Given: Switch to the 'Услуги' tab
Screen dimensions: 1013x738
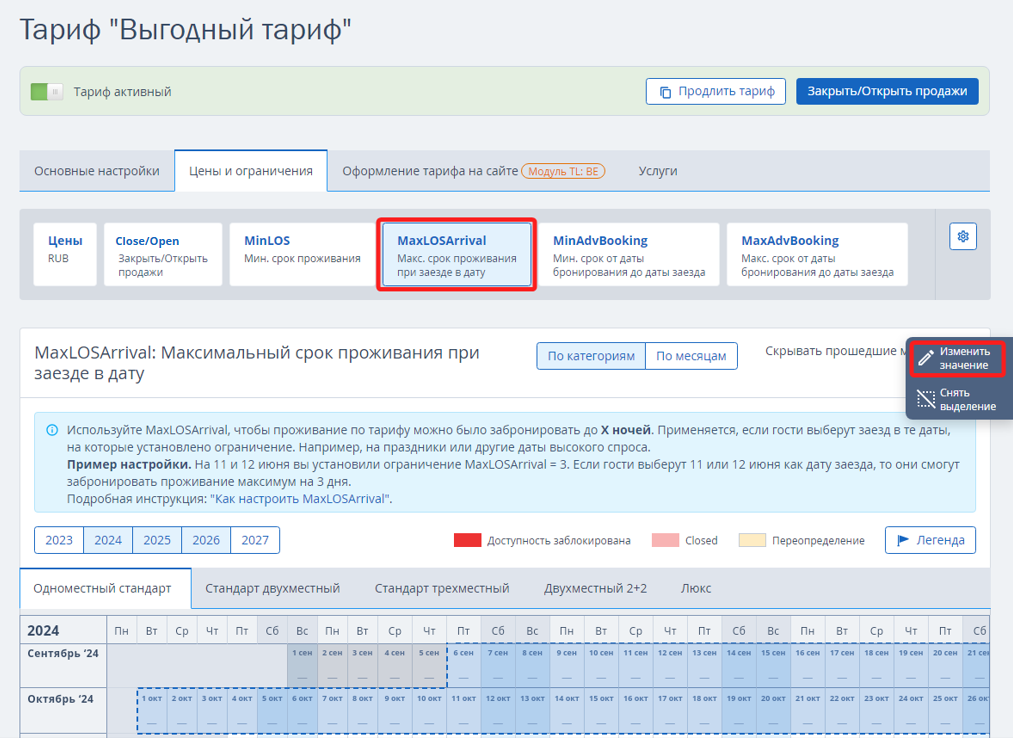Looking at the screenshot, I should [658, 171].
